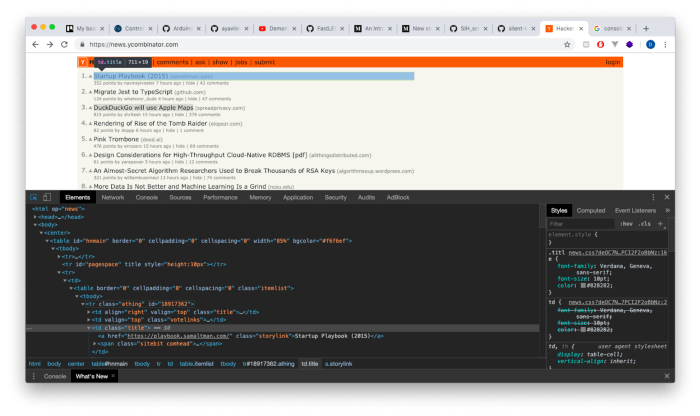Open the Sources panel

coord(180,197)
